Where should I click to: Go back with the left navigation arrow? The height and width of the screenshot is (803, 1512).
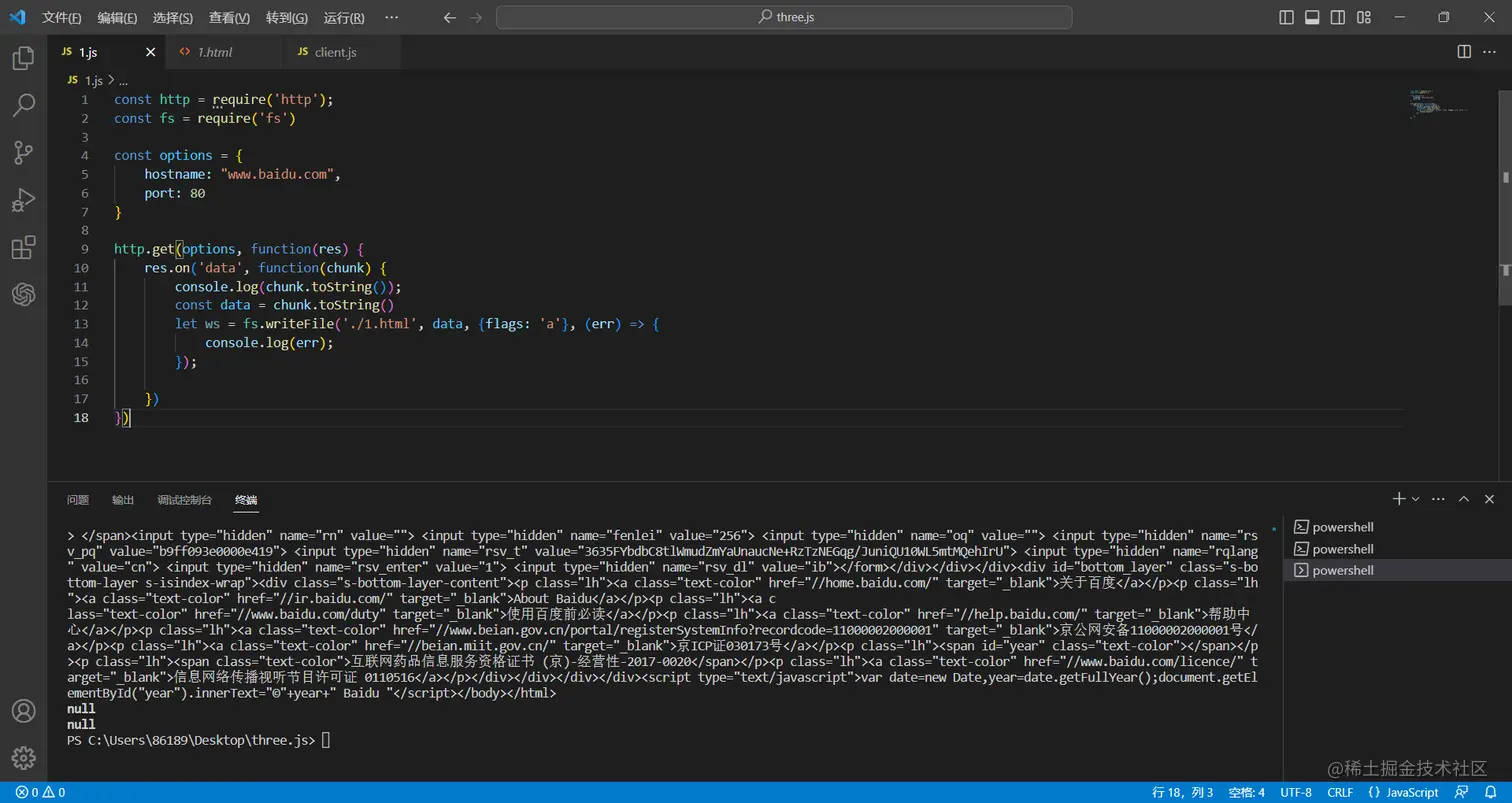(449, 18)
